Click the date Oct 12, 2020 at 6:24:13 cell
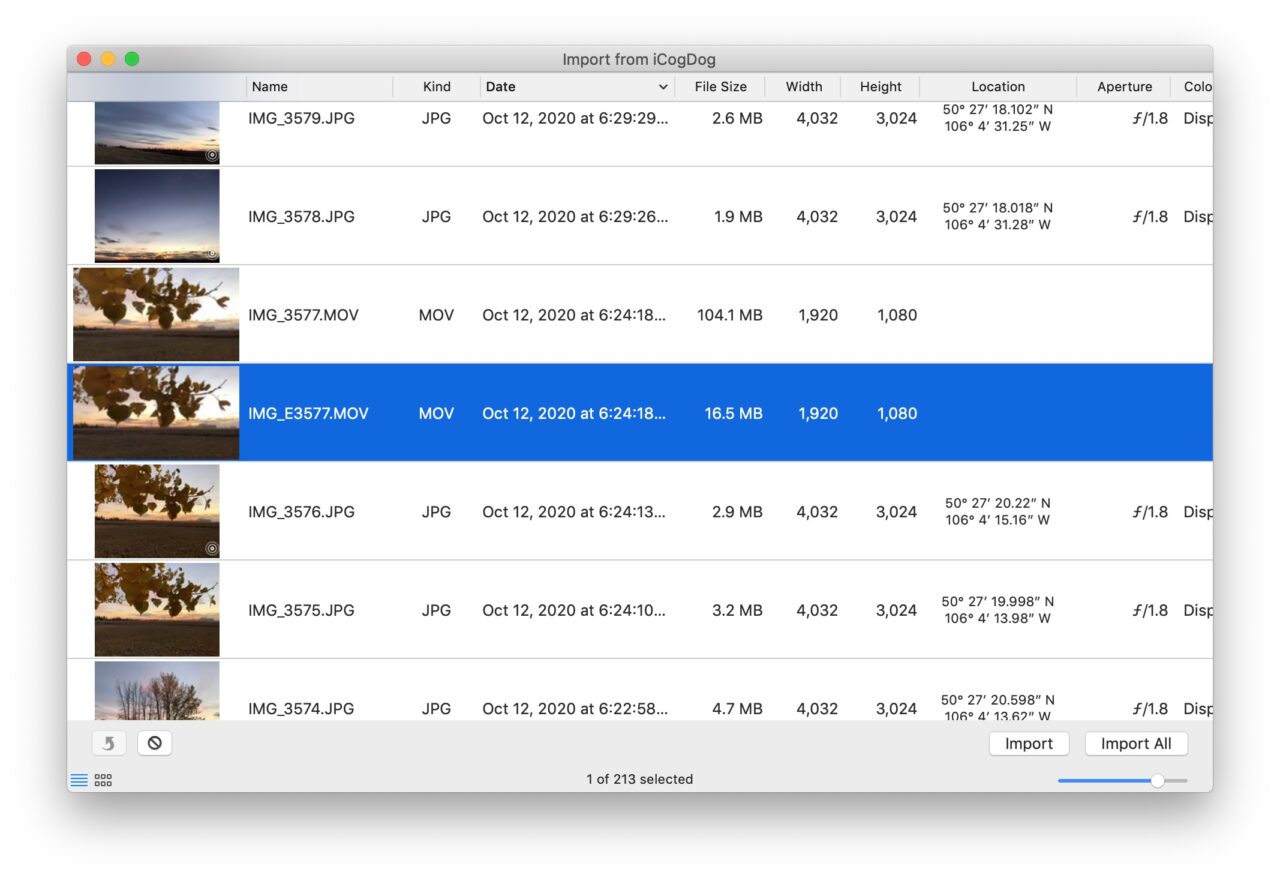 575,511
